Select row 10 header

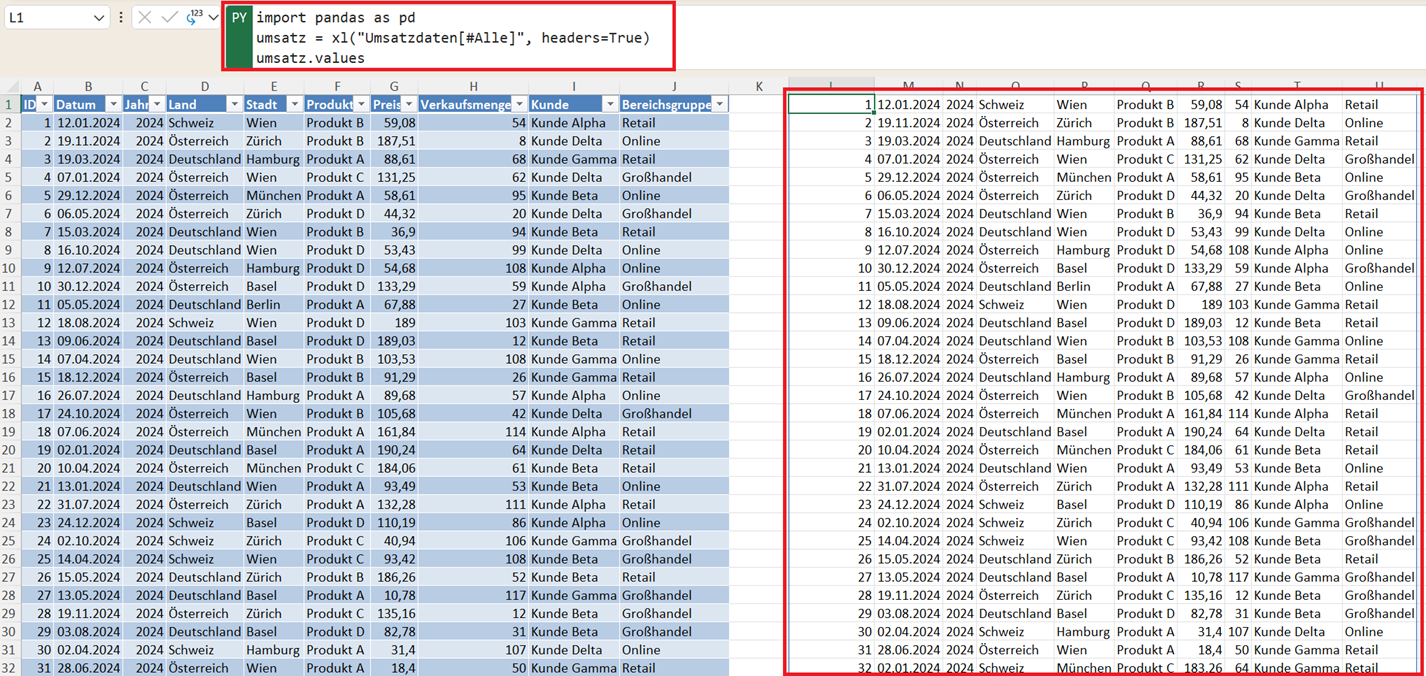click(9, 268)
